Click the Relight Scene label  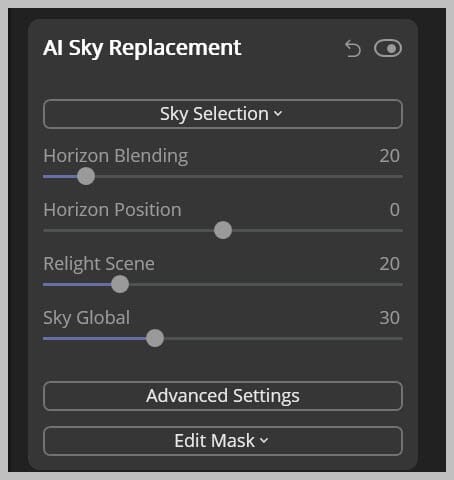(x=99, y=264)
